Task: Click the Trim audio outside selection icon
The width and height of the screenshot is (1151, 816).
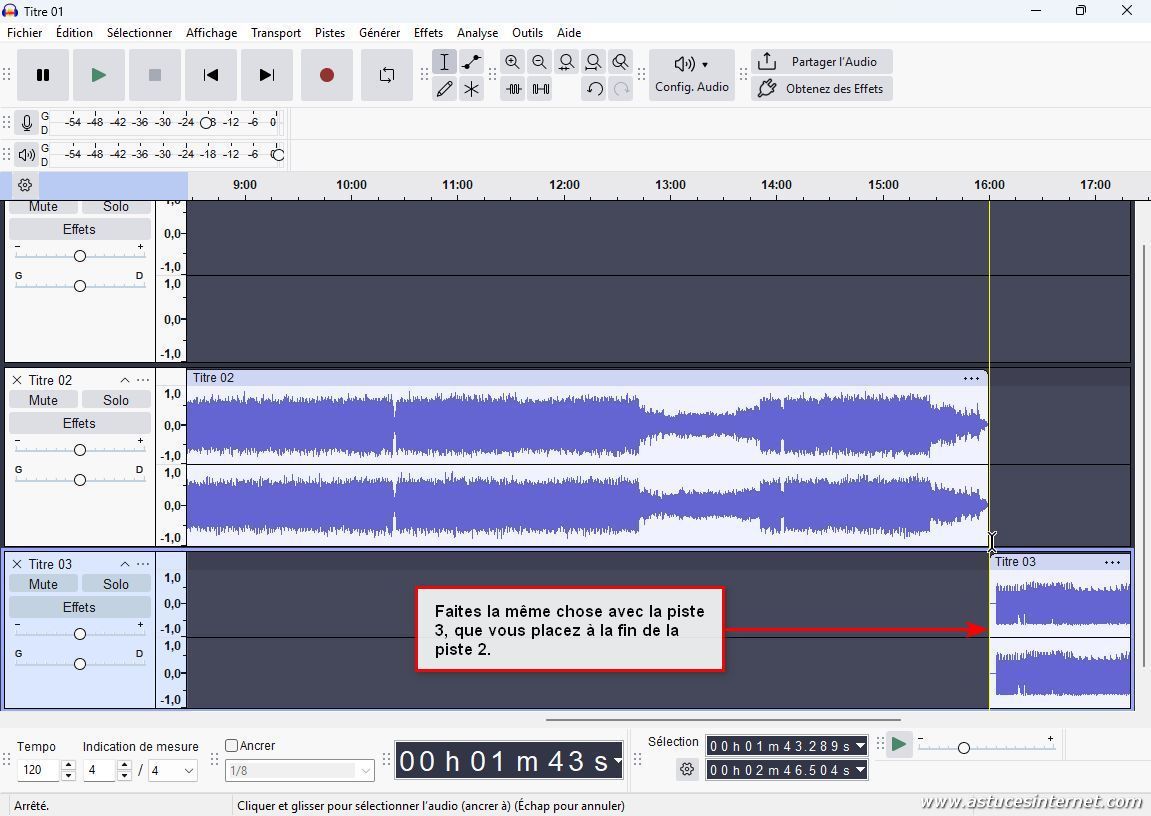Action: tap(513, 89)
